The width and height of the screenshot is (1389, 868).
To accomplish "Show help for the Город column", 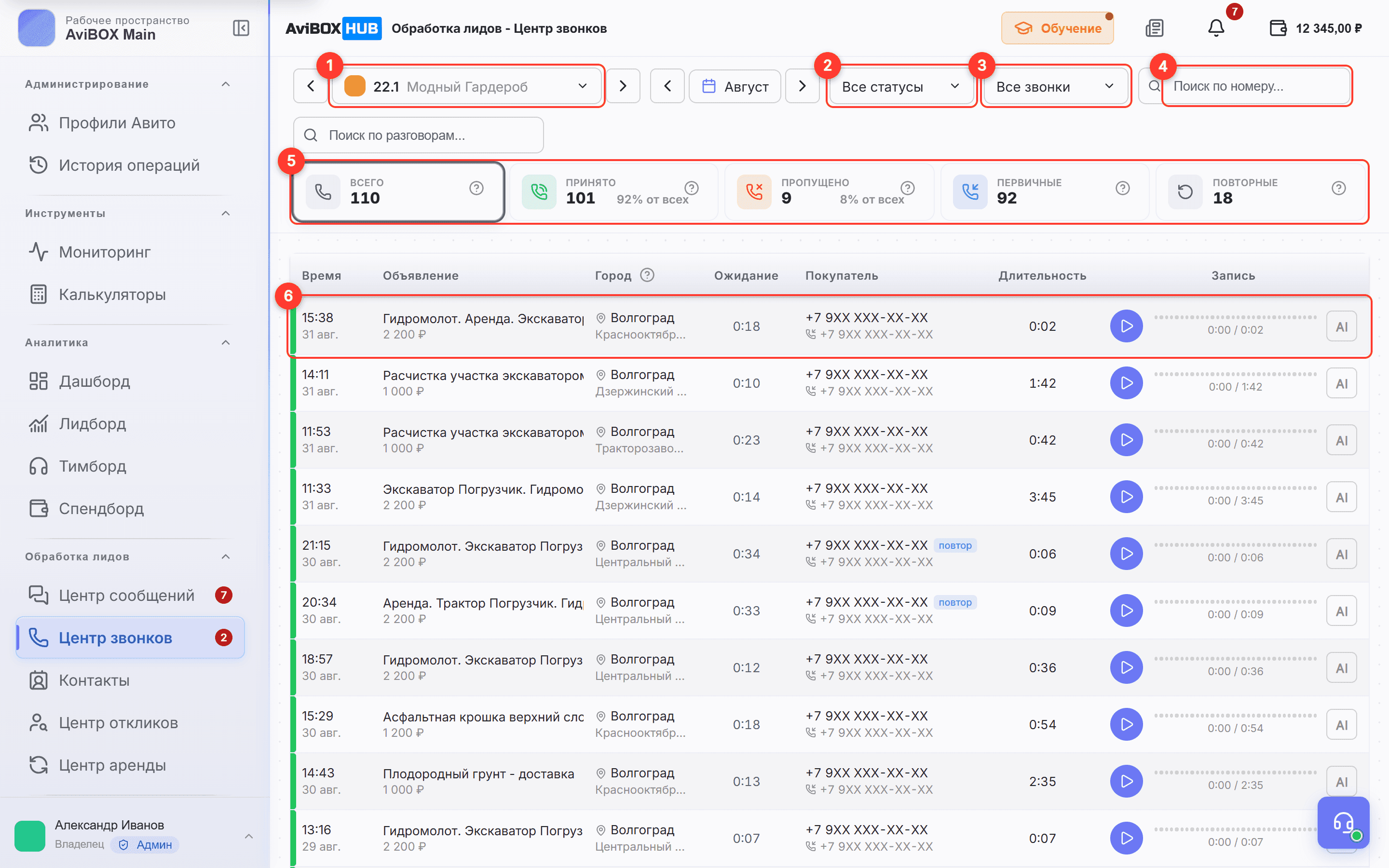I will (x=647, y=275).
